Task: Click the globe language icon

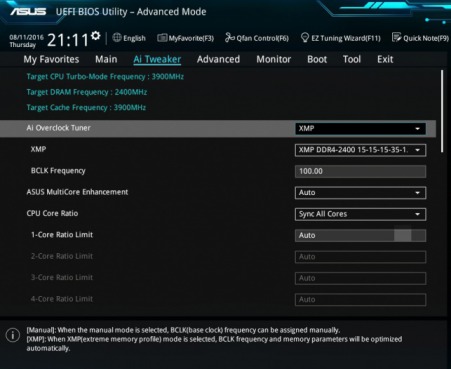Action: coord(117,38)
